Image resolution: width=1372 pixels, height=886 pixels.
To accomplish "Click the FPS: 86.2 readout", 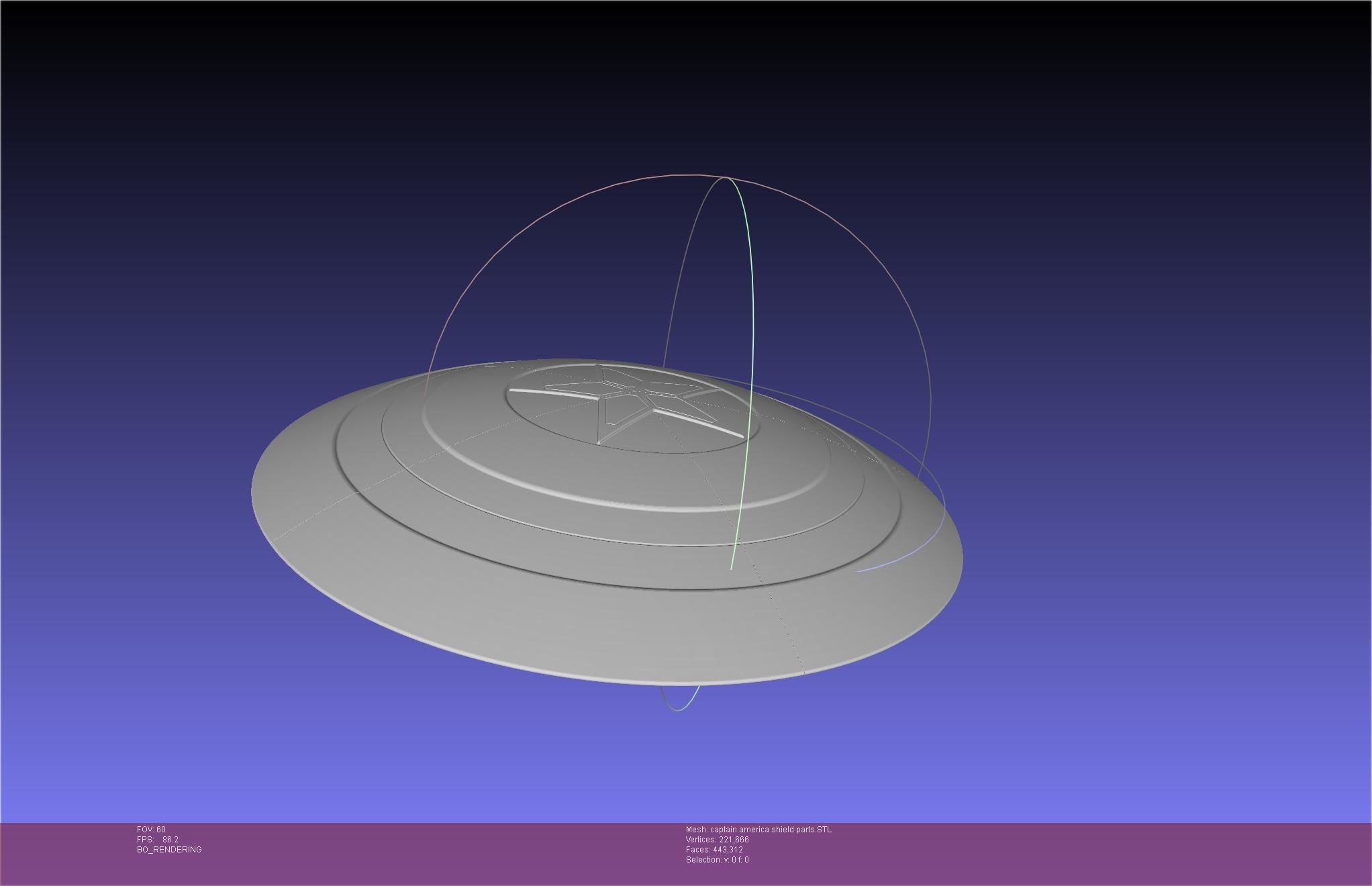I will tap(158, 840).
